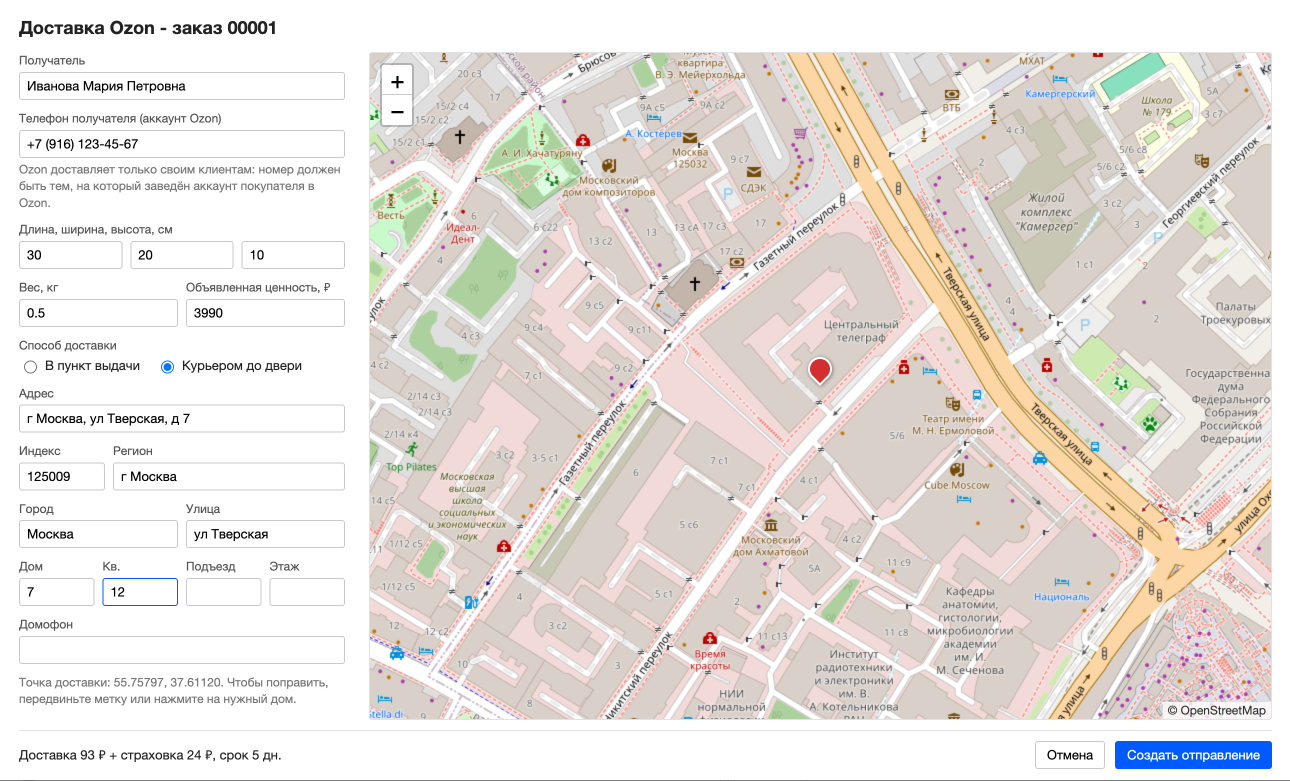Click the «Дом» house number field
This screenshot has width=1290, height=781.
[57, 592]
